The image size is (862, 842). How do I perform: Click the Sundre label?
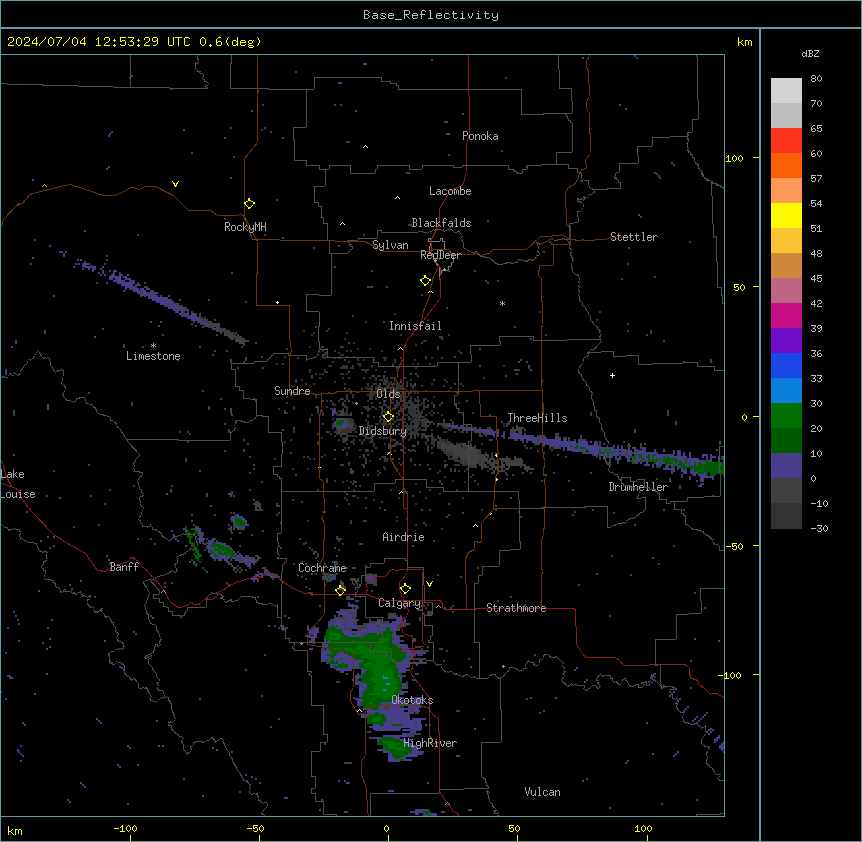[292, 391]
